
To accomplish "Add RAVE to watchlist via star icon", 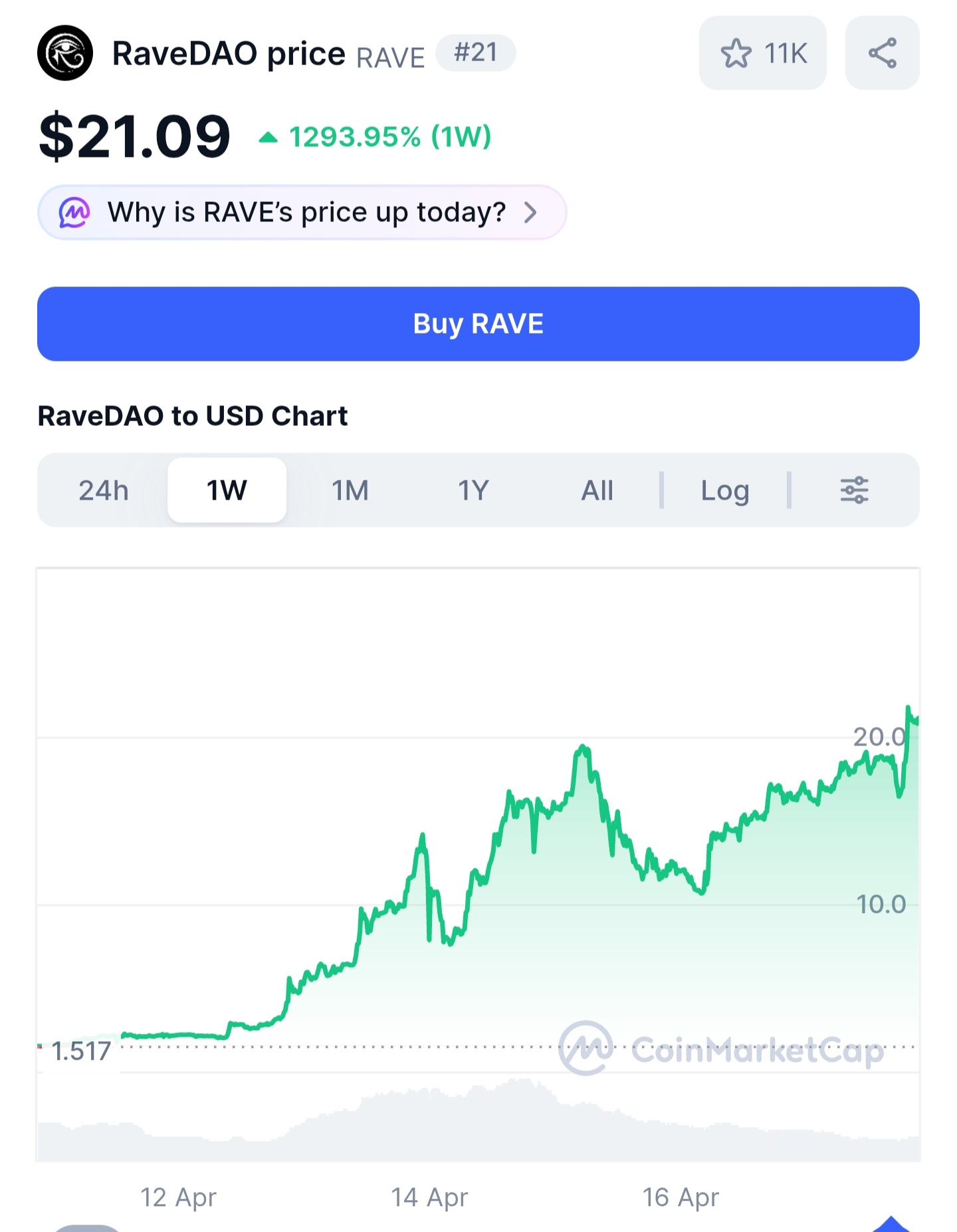I will (736, 53).
